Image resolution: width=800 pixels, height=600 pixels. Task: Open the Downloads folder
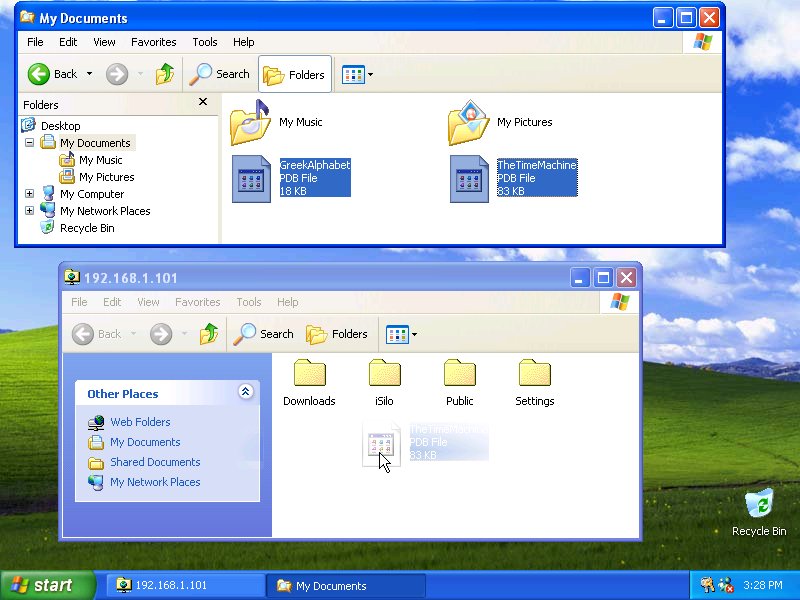(309, 374)
